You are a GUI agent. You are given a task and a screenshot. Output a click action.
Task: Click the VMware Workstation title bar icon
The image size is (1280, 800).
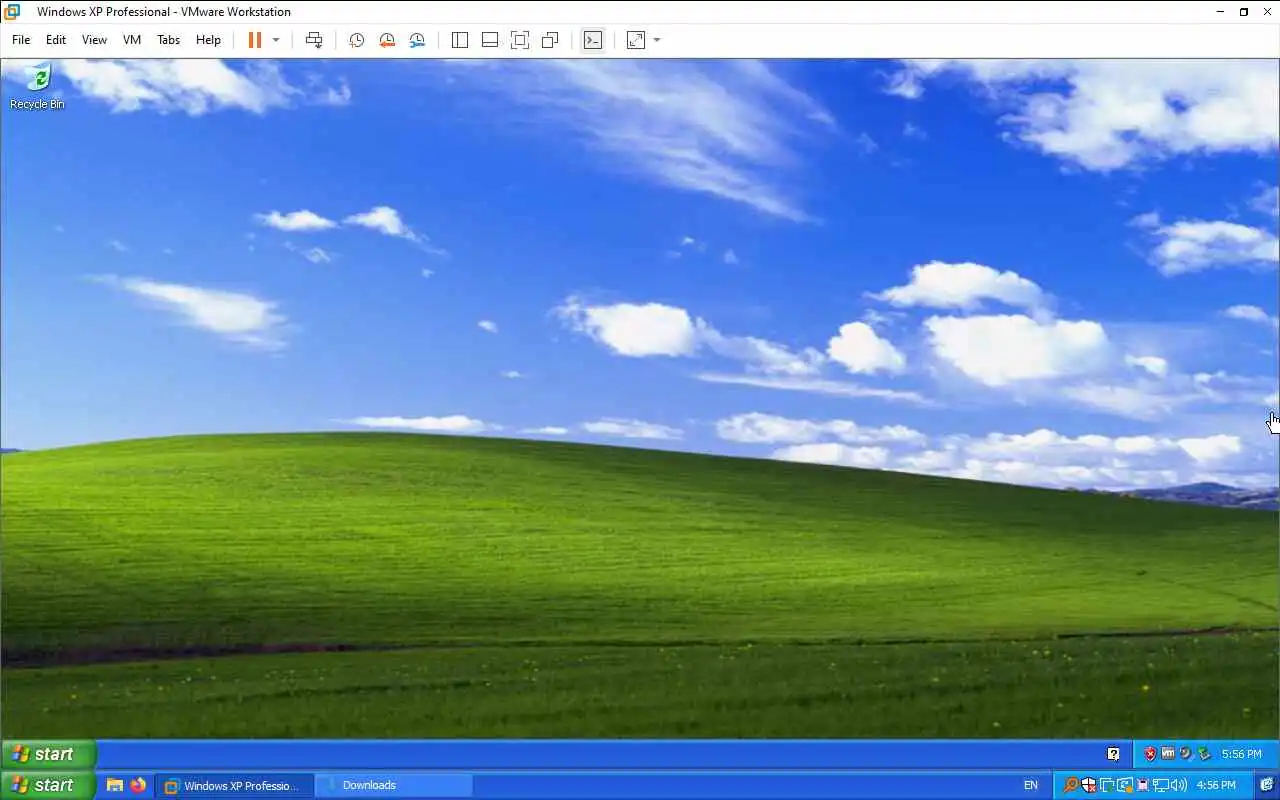(x=12, y=12)
